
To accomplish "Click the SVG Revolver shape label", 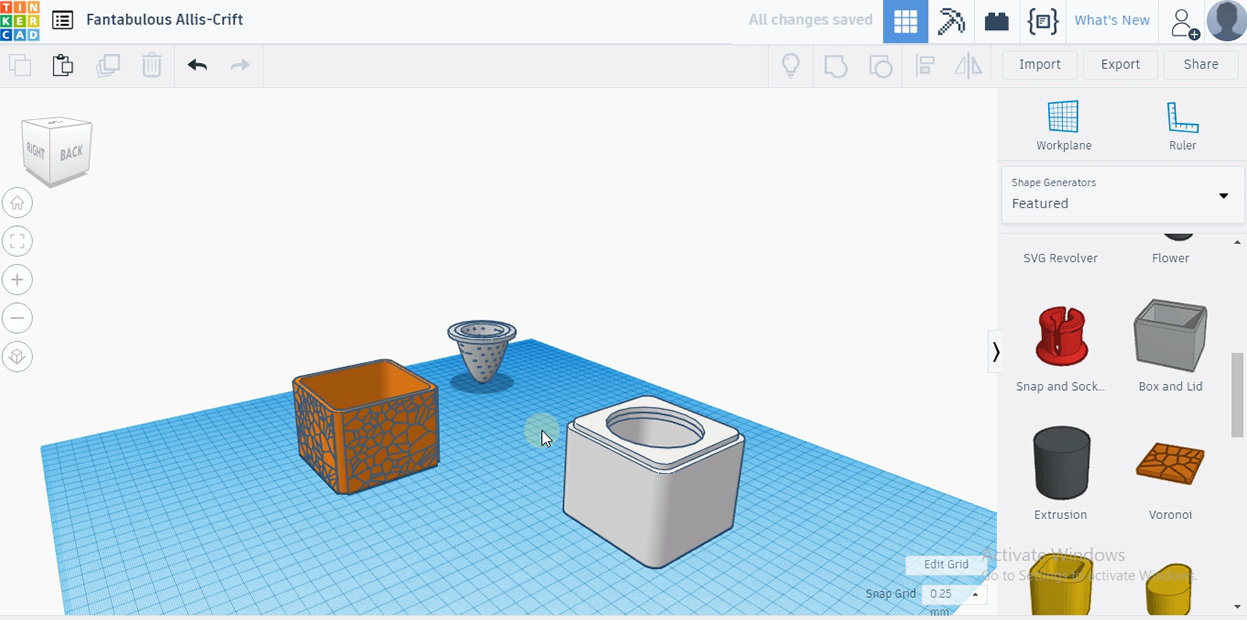I will click(x=1060, y=258).
